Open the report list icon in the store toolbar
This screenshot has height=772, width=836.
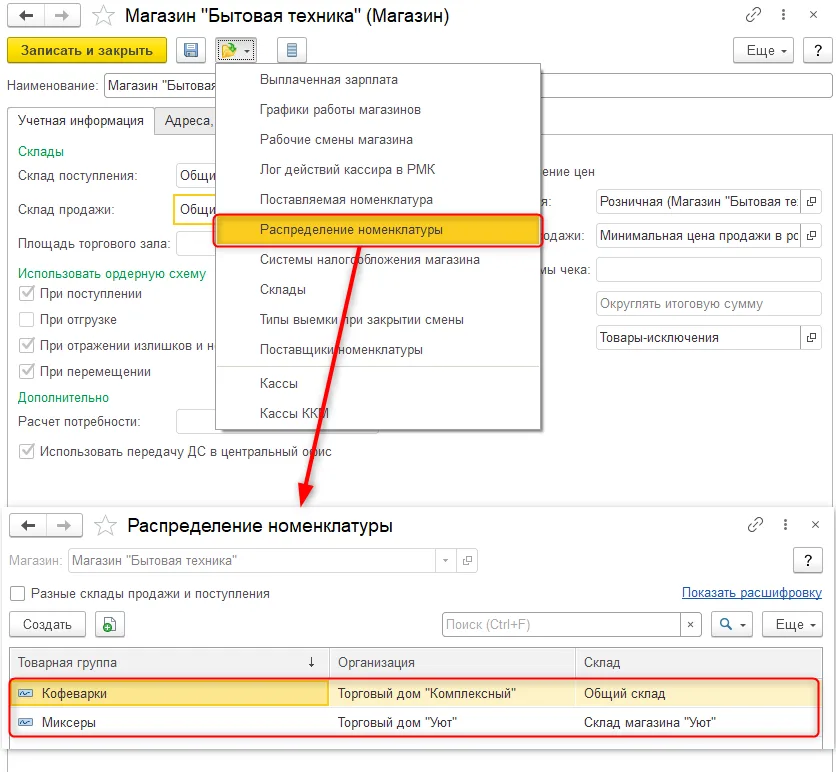pos(292,50)
